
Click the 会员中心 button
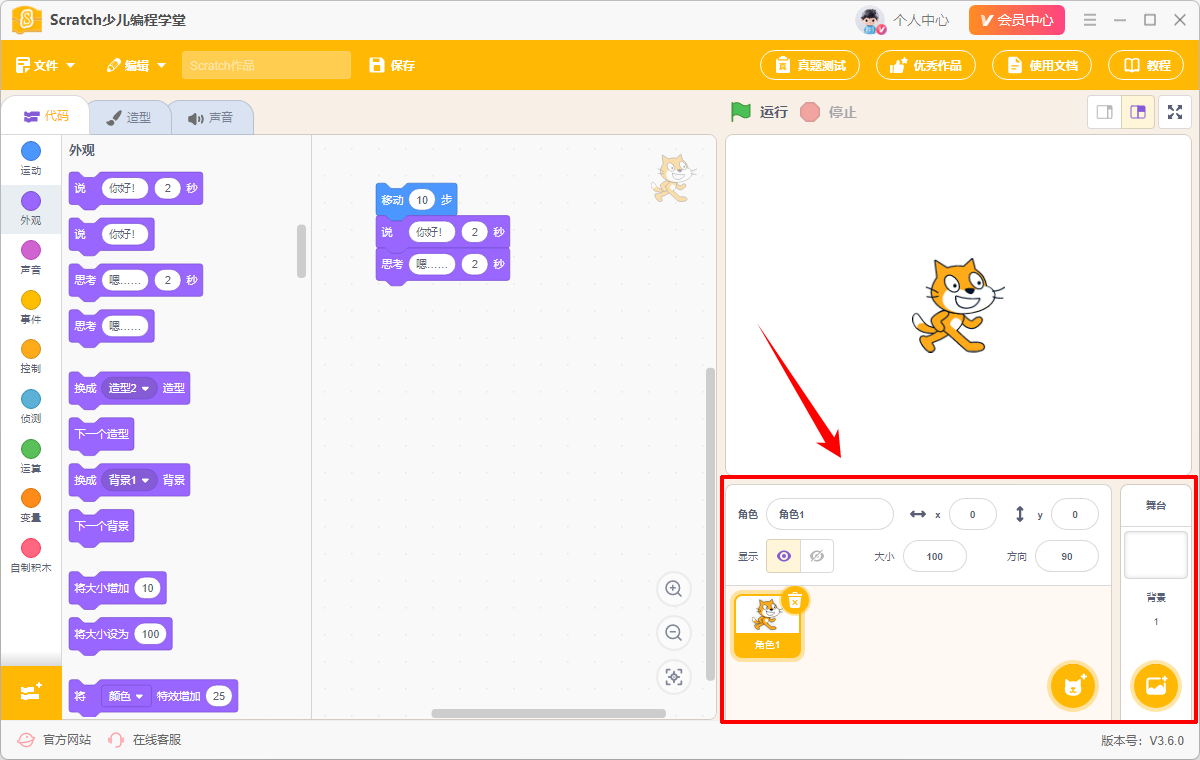pyautogui.click(x=1017, y=20)
